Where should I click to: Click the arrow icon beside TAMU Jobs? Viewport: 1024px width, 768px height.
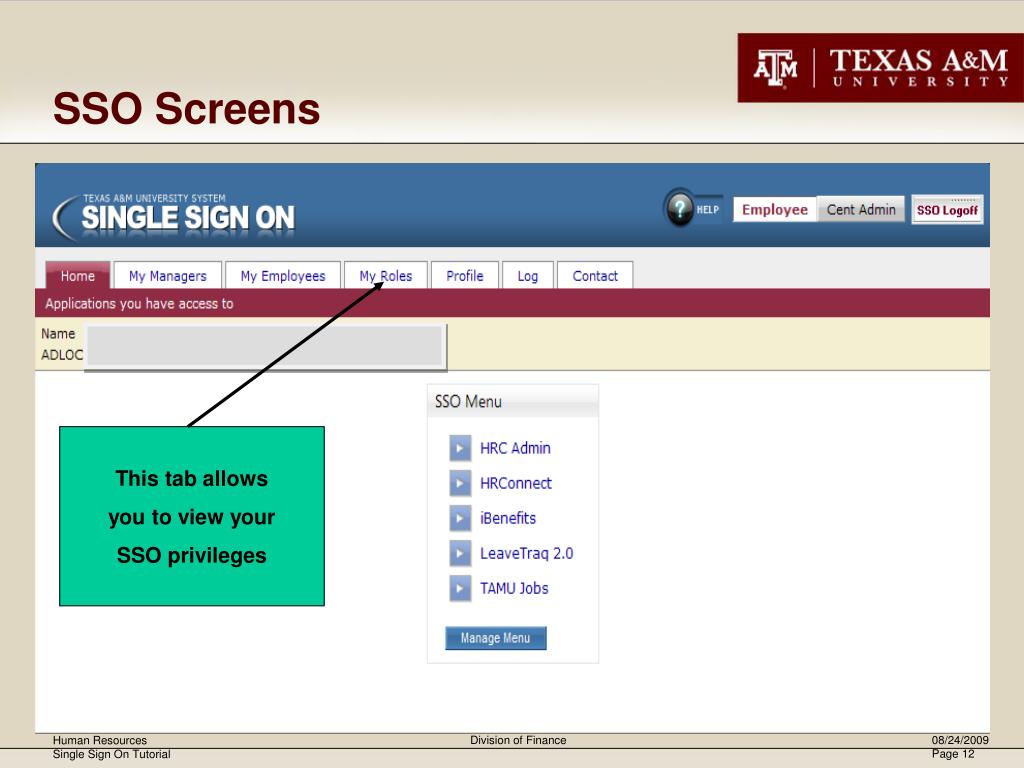(460, 588)
